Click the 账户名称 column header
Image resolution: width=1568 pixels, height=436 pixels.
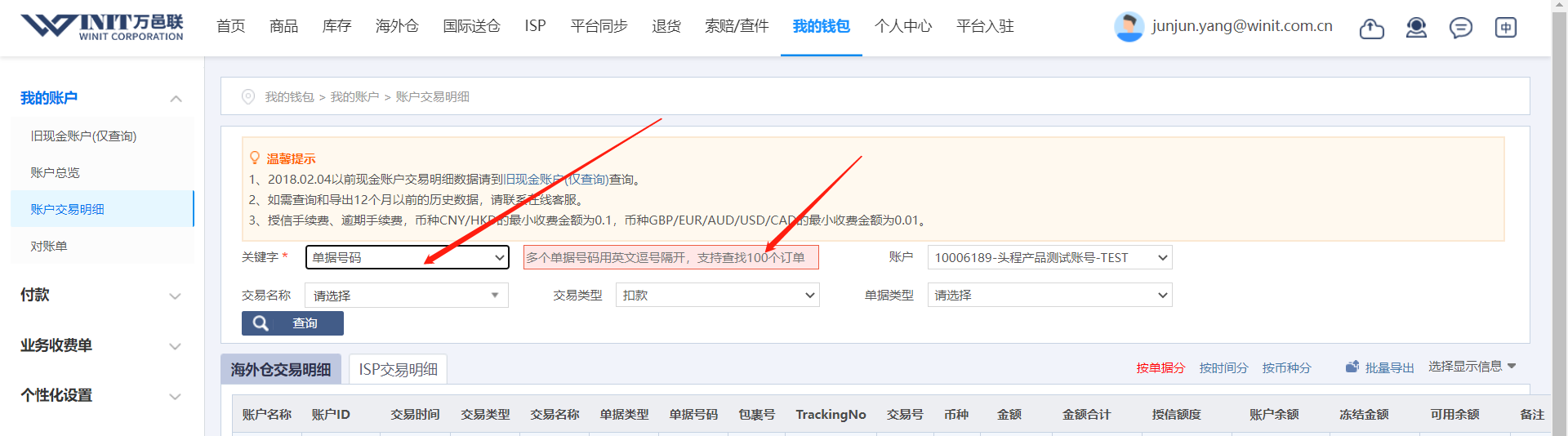266,414
